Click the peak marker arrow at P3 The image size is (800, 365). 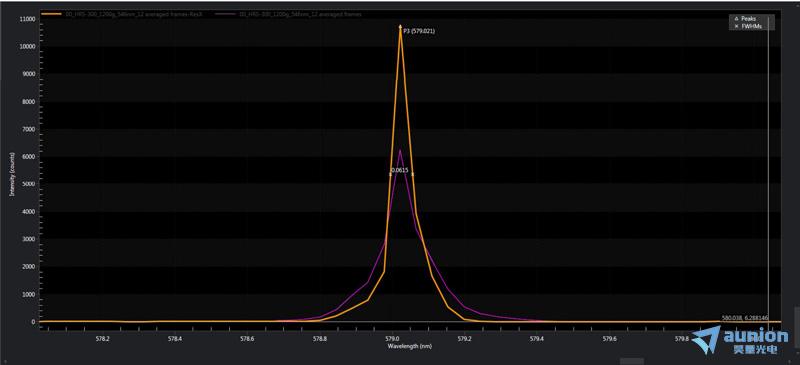(401, 26)
